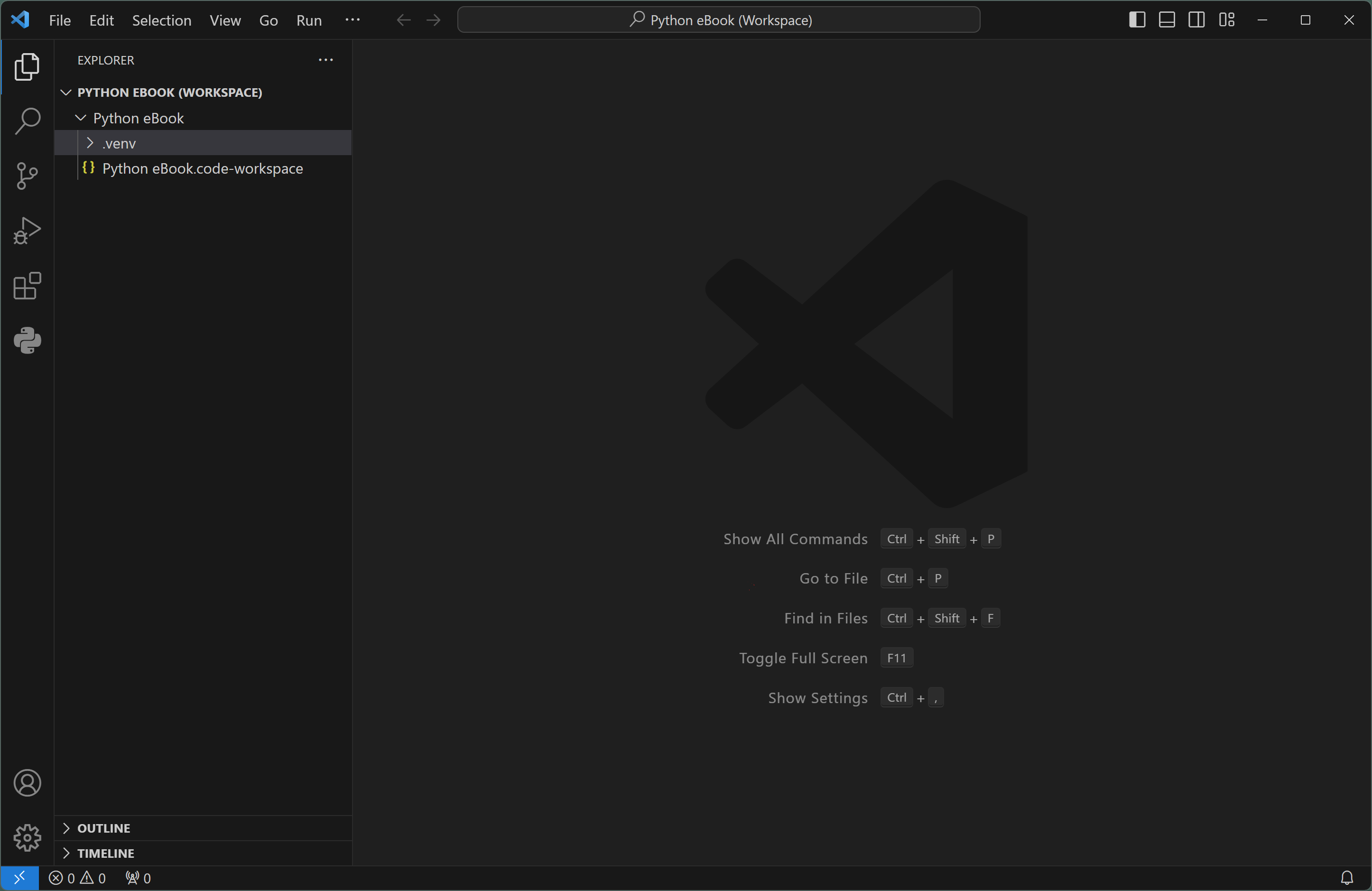Screen dimensions: 1372x891
Task: Go back with the left arrow
Action: [x=404, y=20]
